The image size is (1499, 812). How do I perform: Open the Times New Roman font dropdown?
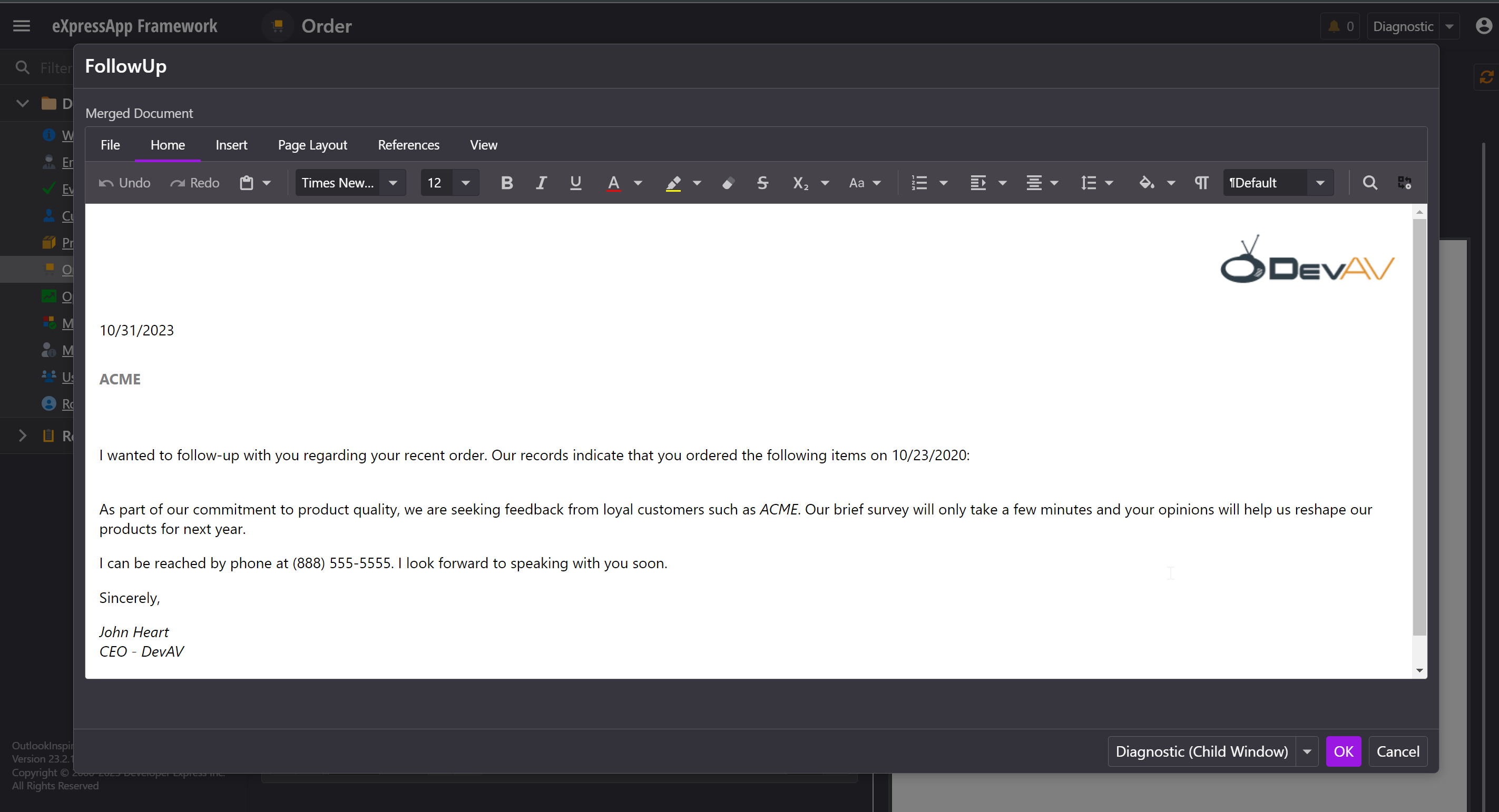[x=393, y=183]
